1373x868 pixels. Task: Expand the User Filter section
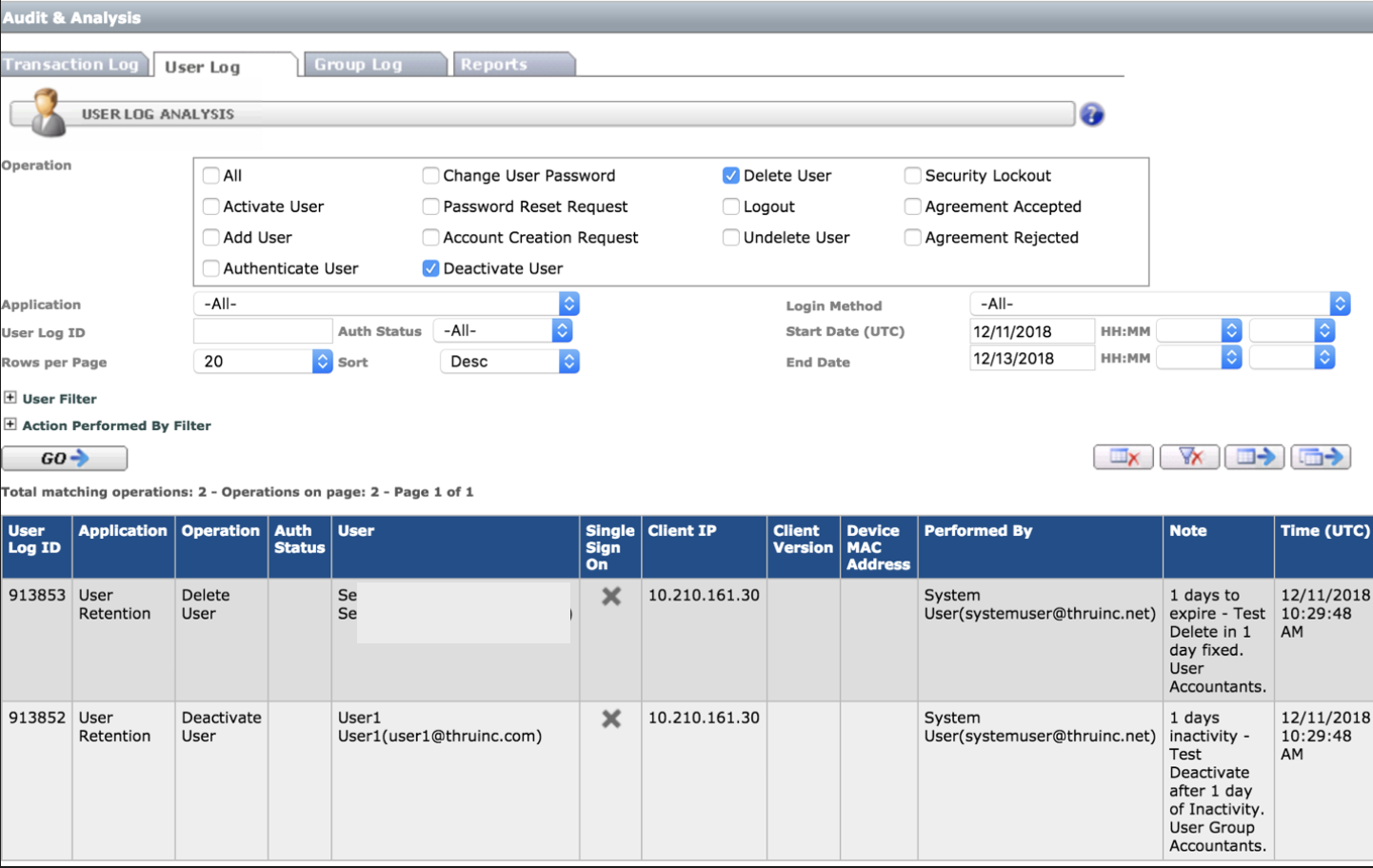[x=10, y=398]
